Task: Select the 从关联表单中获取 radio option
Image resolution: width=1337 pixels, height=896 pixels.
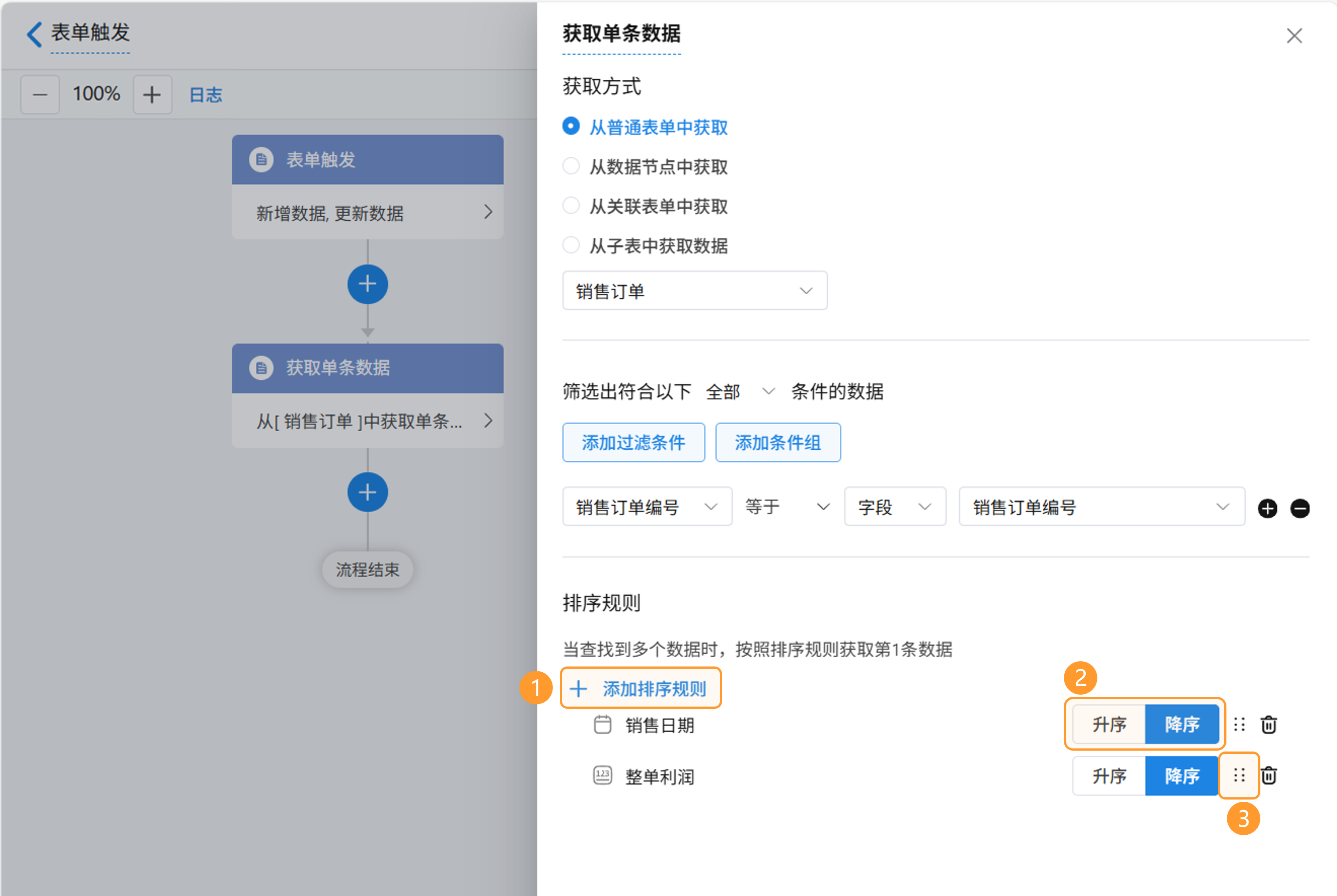Action: (571, 206)
